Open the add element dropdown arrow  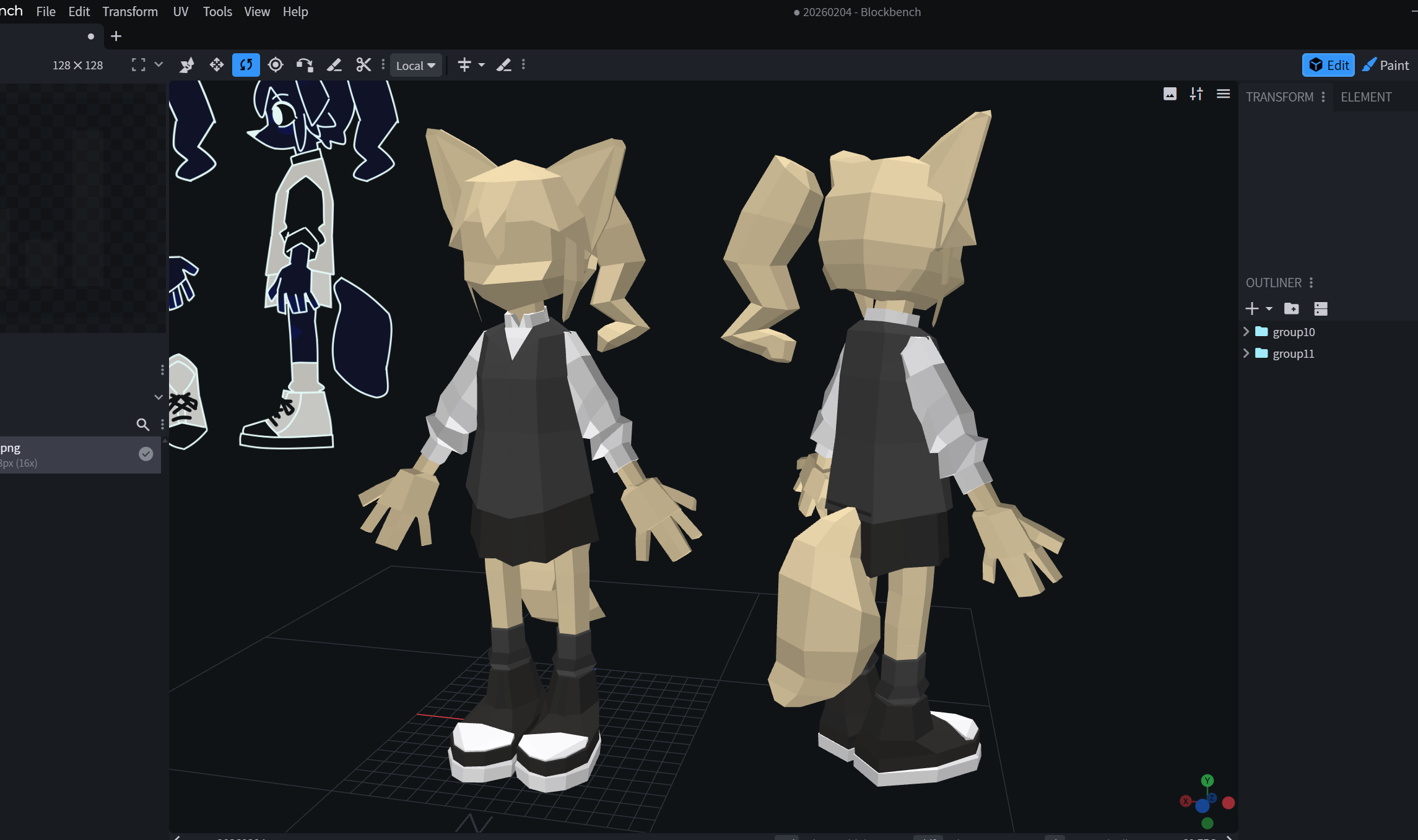(x=1269, y=308)
